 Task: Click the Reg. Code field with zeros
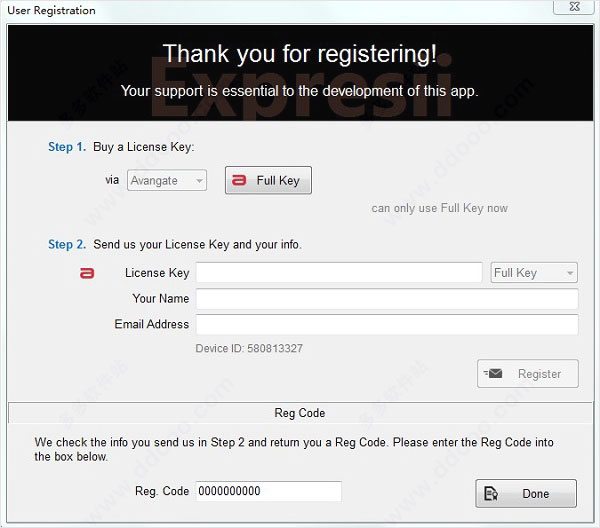pos(269,491)
